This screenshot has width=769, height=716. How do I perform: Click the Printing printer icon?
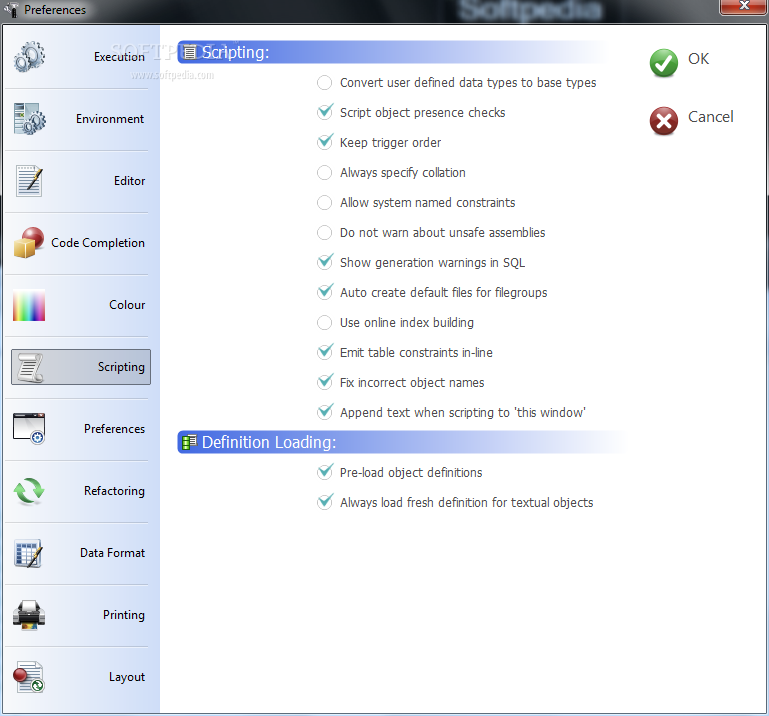pos(29,615)
